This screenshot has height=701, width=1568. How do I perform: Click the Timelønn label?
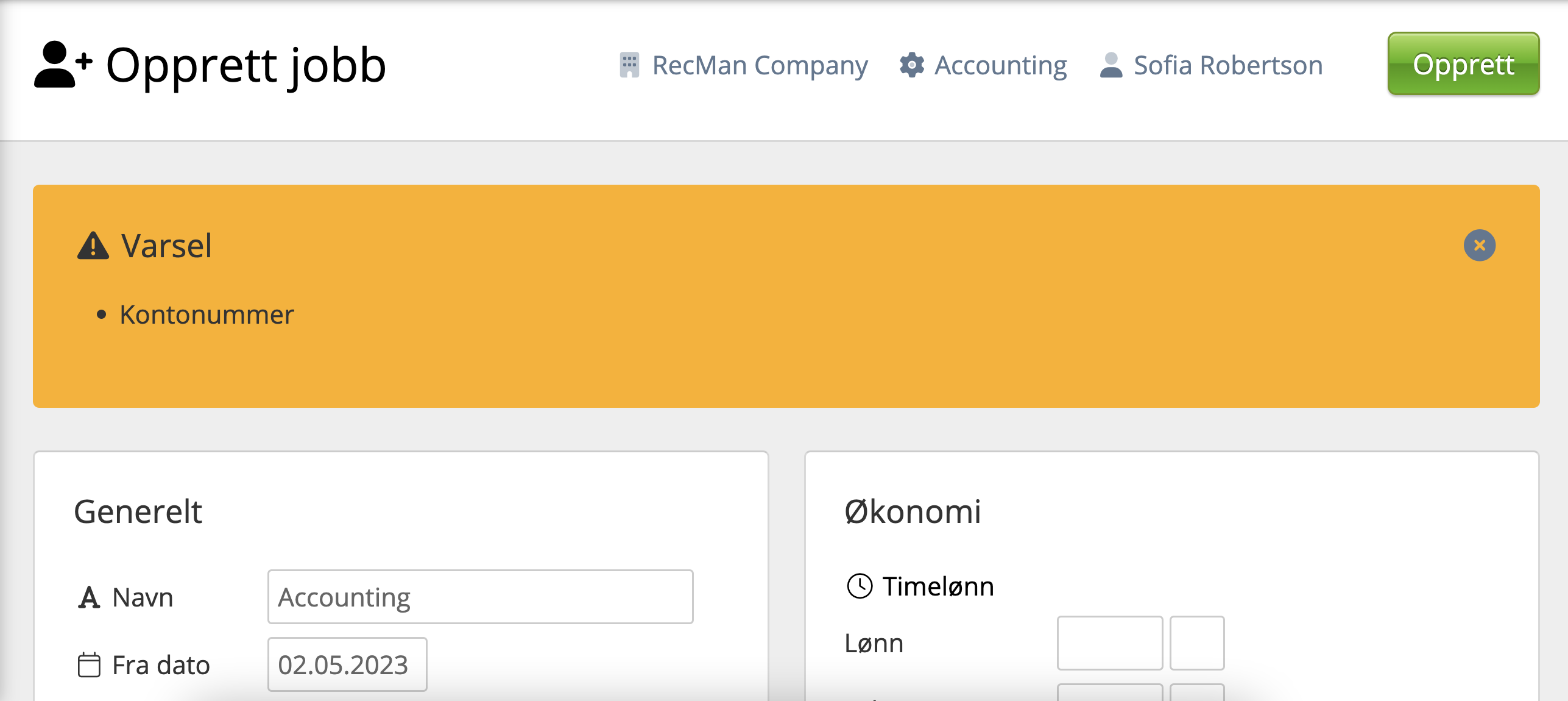click(938, 586)
